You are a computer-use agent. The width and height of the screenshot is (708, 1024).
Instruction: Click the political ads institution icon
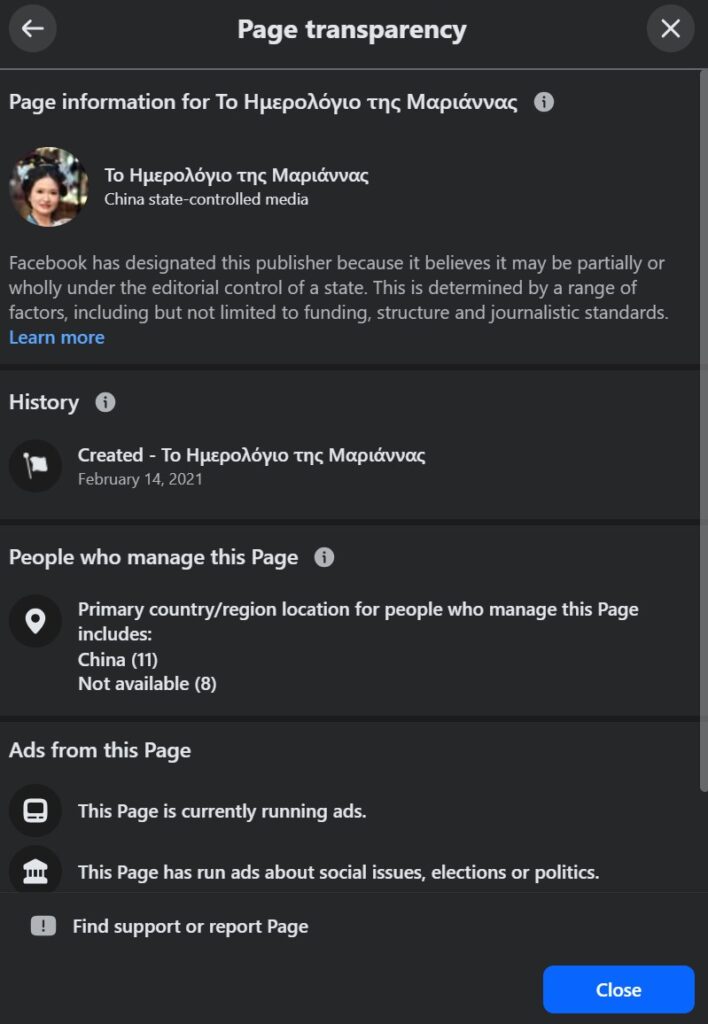pos(35,871)
